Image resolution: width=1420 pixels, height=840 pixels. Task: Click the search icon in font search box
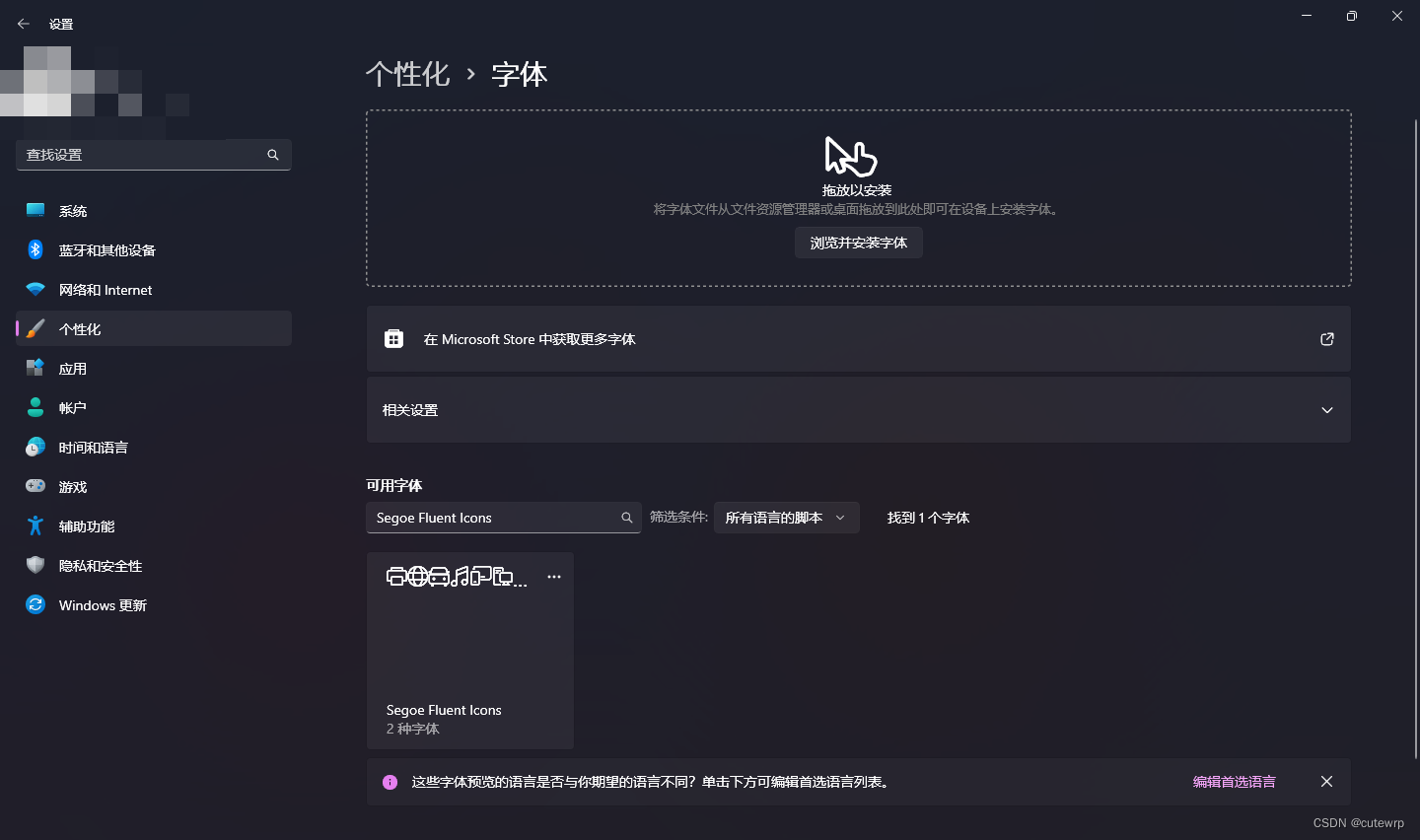(627, 518)
